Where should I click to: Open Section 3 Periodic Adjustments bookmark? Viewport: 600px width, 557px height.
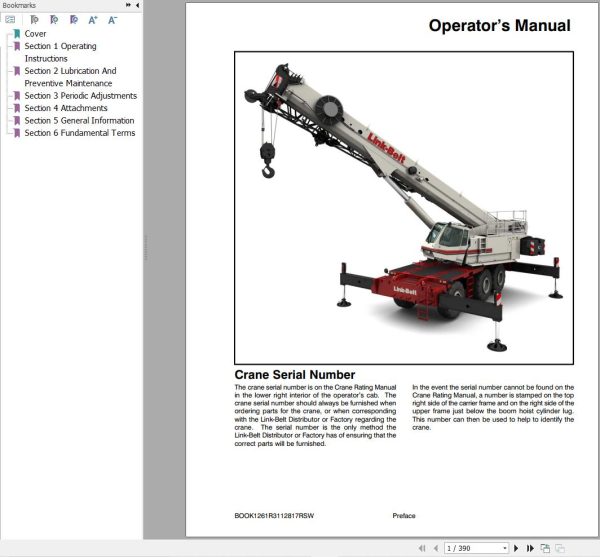click(81, 96)
